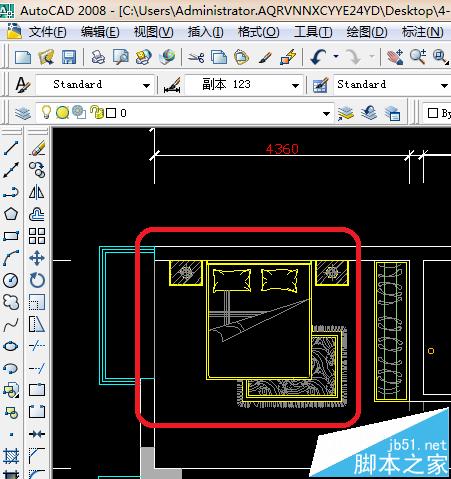
Task: Open the Hatch tool
Action: point(11,456)
